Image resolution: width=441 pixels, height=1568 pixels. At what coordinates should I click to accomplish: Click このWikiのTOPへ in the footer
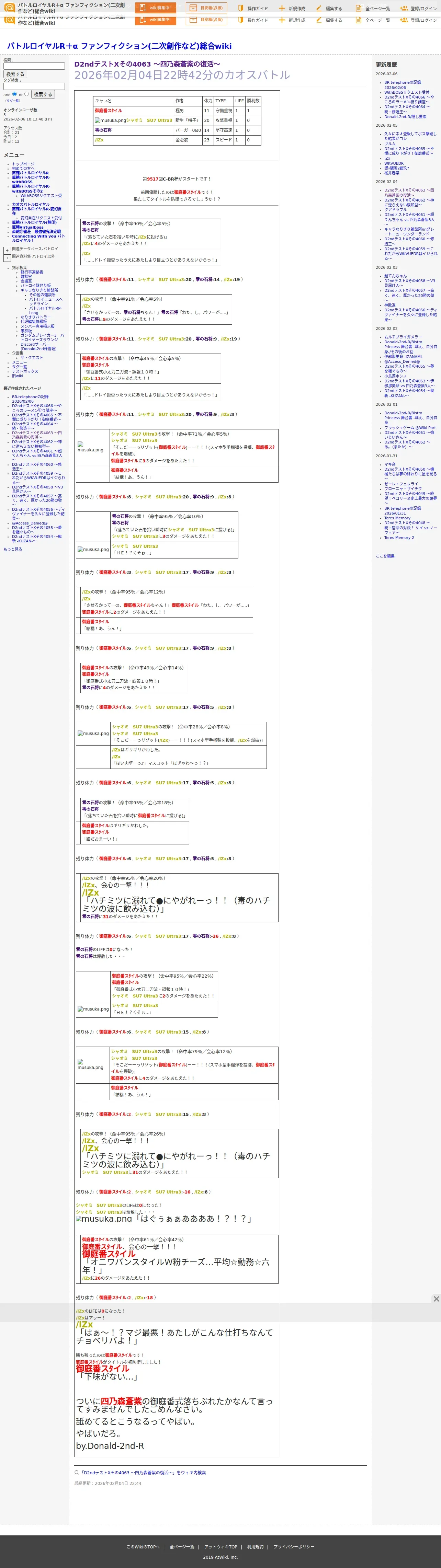point(143,1547)
